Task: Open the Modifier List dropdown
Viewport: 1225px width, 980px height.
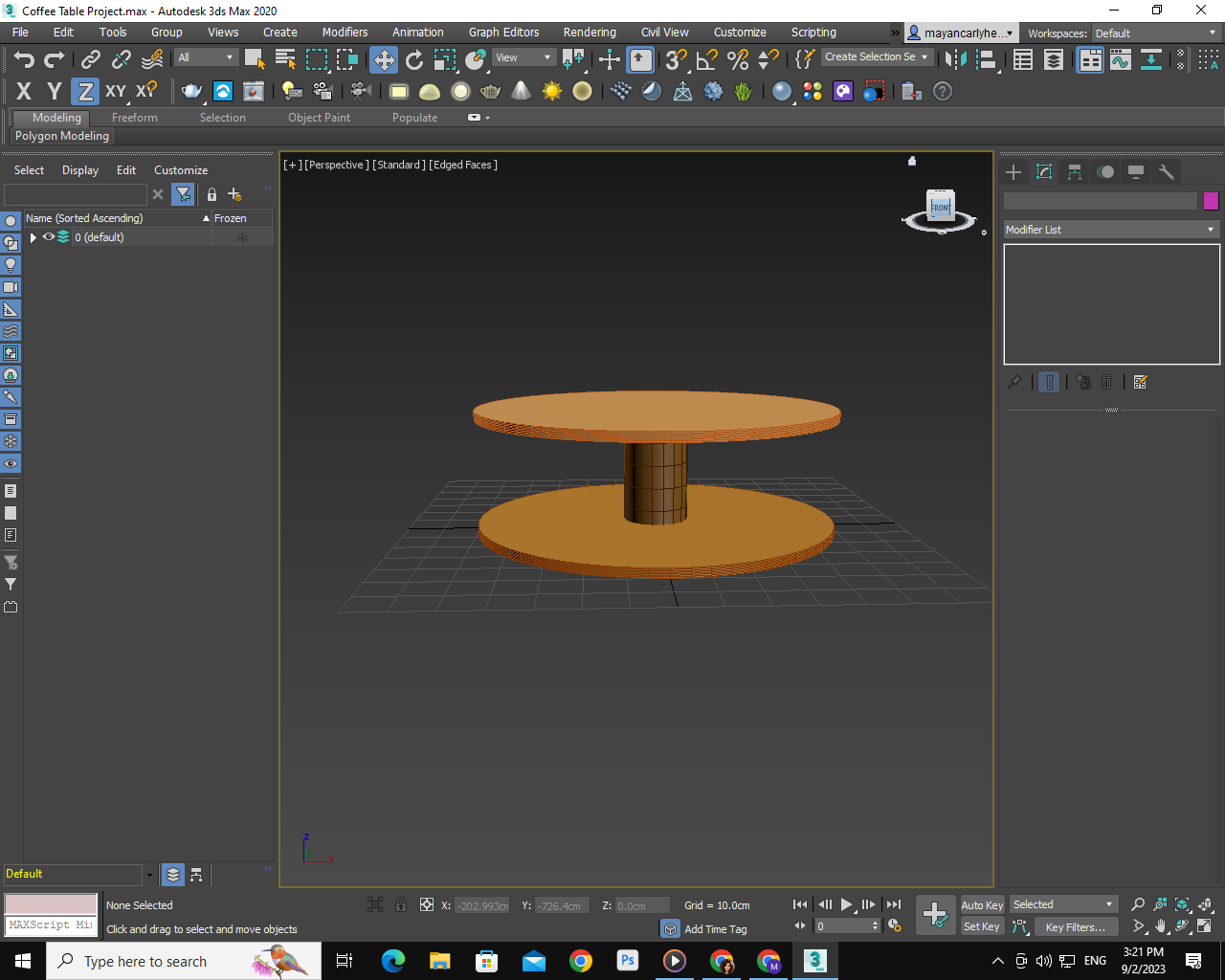Action: pyautogui.click(x=1111, y=230)
